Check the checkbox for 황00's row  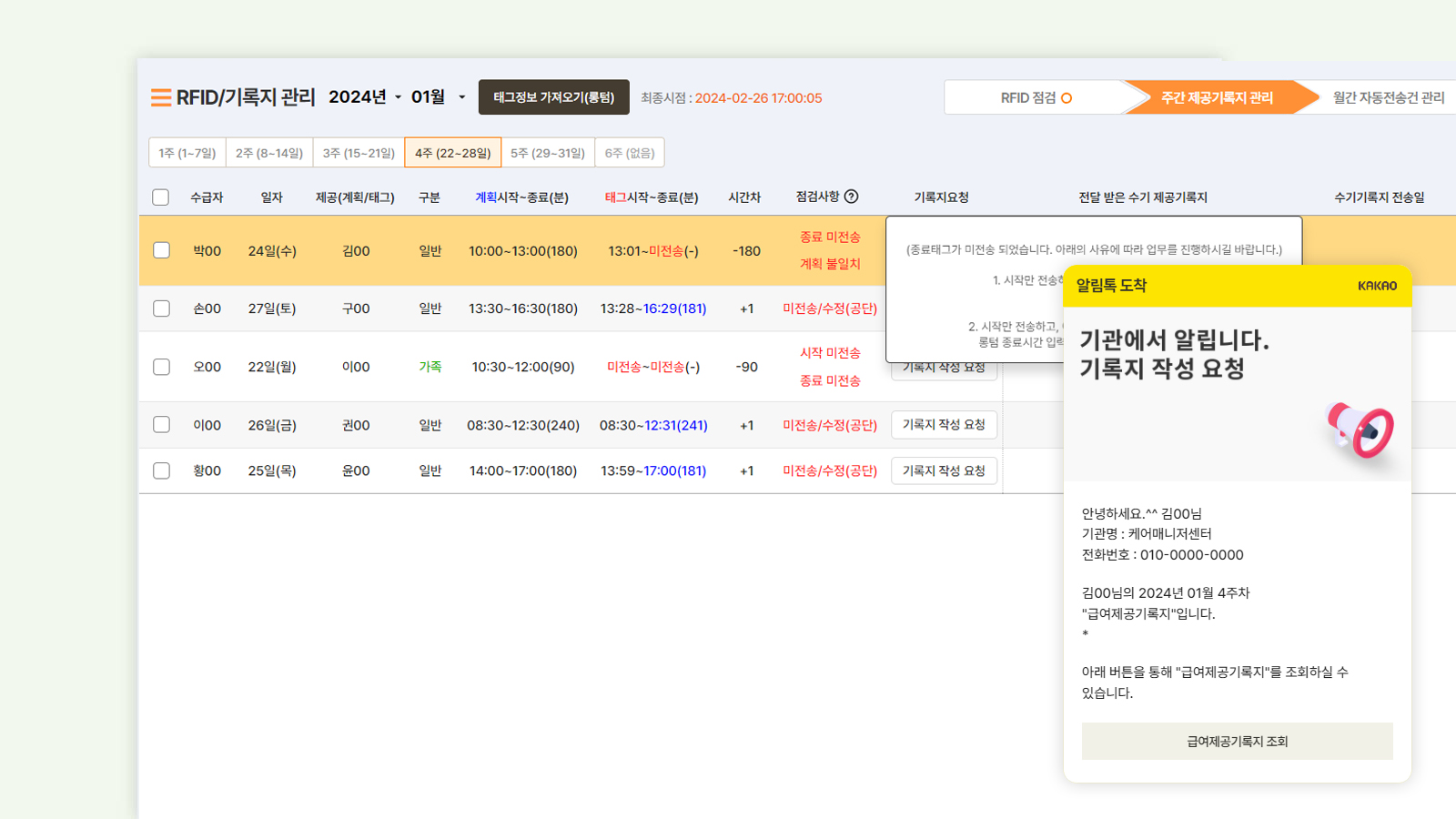click(161, 470)
